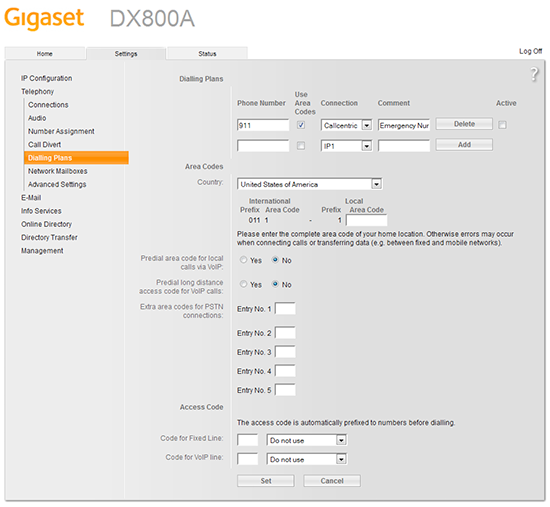Open the help question mark icon
The height and width of the screenshot is (507, 550).
534,74
